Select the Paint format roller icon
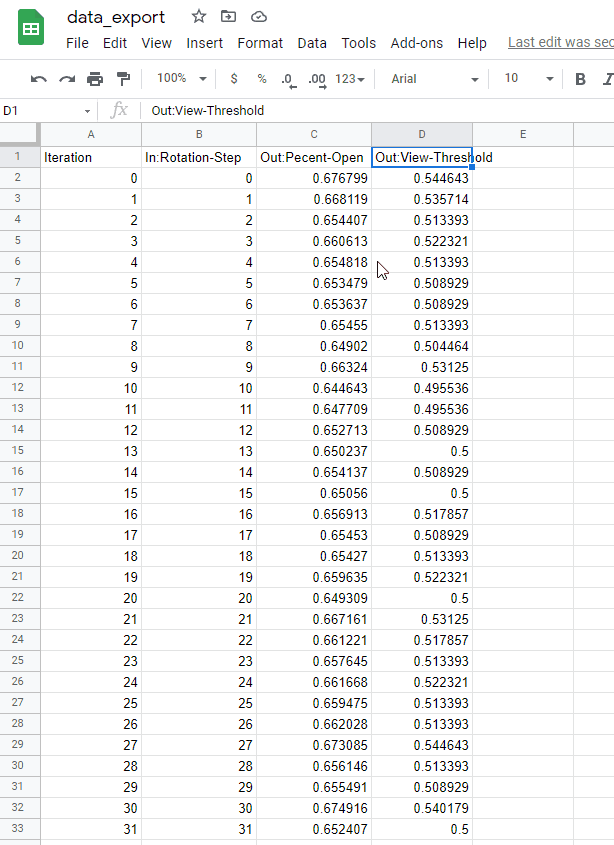614x845 pixels. pyautogui.click(x=123, y=79)
